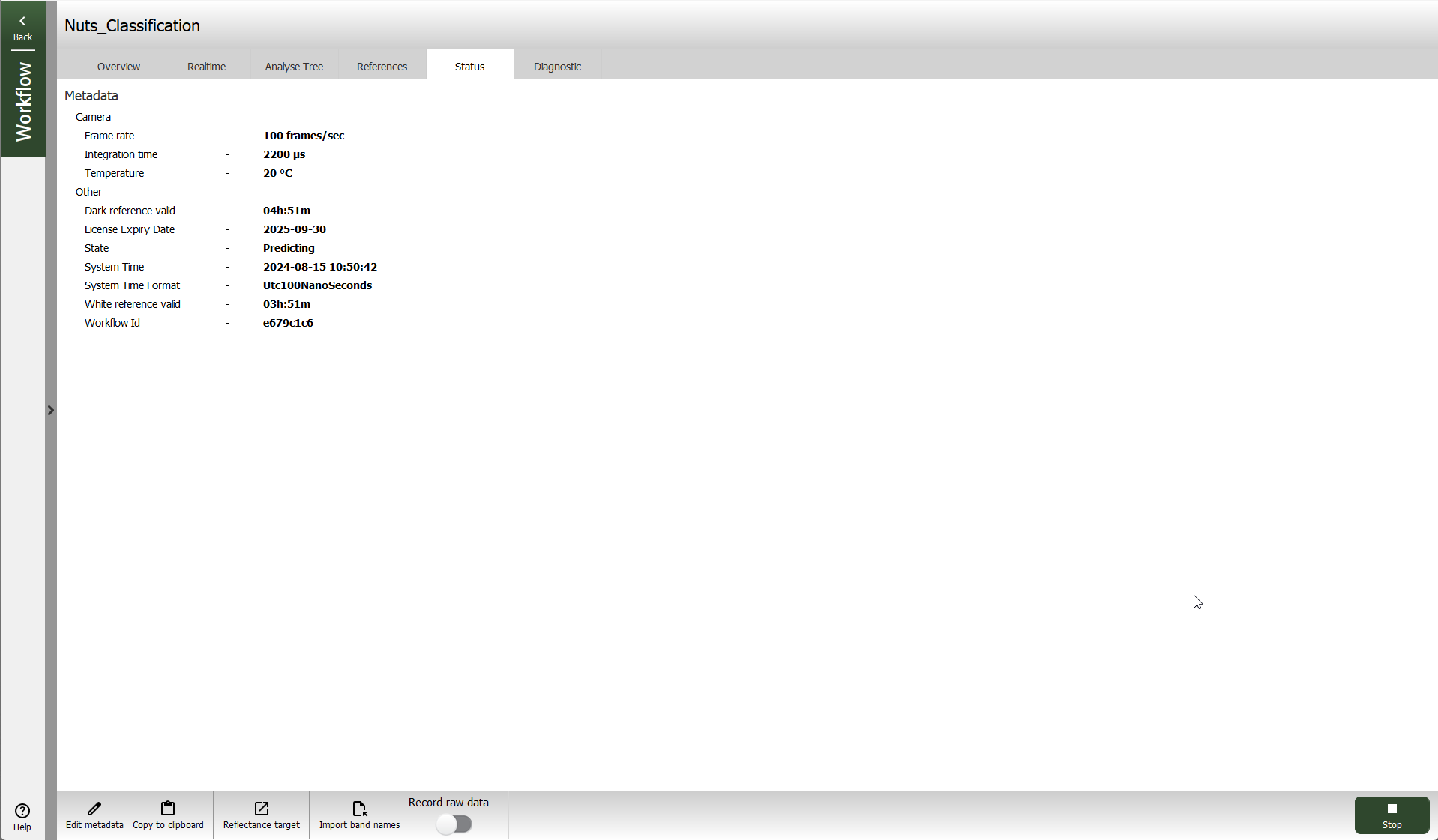The width and height of the screenshot is (1438, 840).
Task: Open the Reflectance target icon
Action: (x=261, y=809)
